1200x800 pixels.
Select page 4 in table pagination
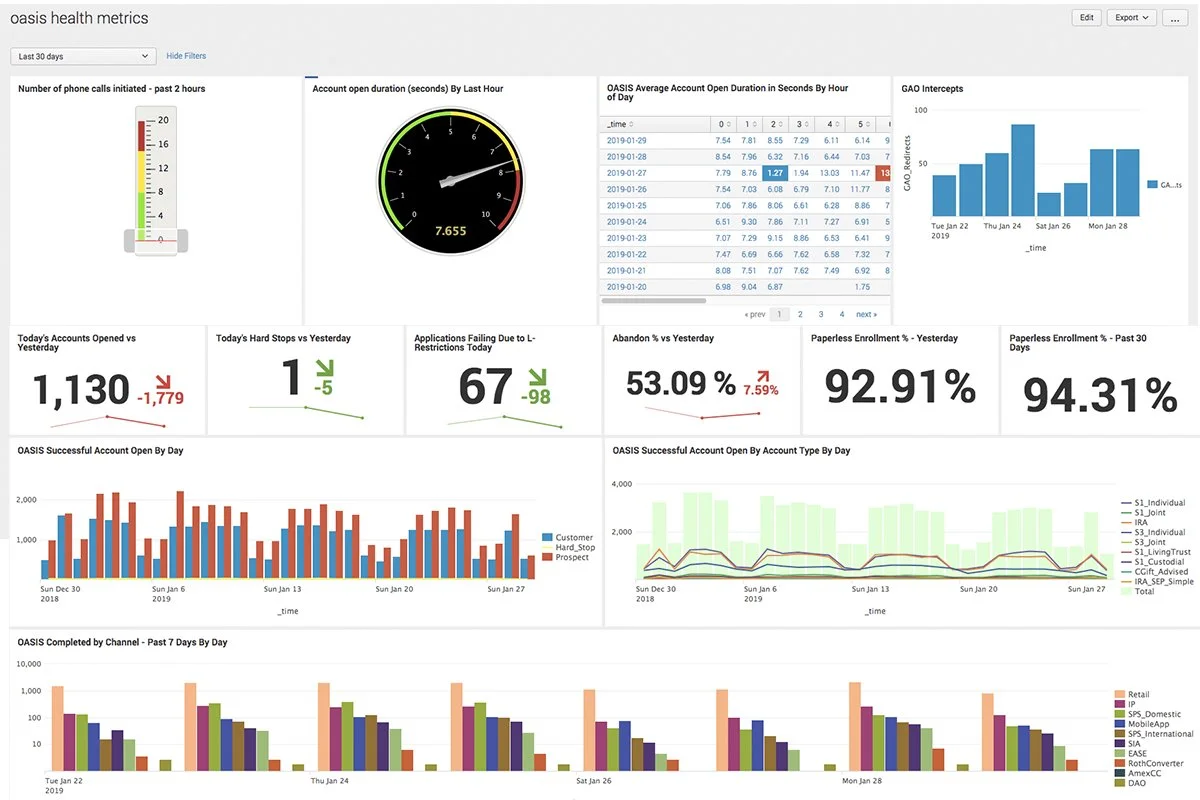pyautogui.click(x=842, y=314)
